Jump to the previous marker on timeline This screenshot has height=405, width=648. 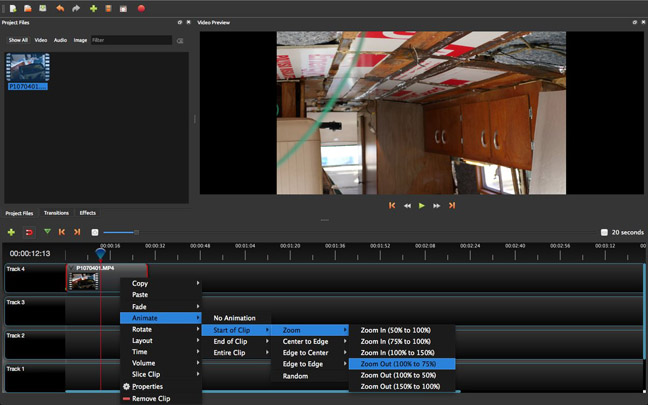tap(62, 232)
